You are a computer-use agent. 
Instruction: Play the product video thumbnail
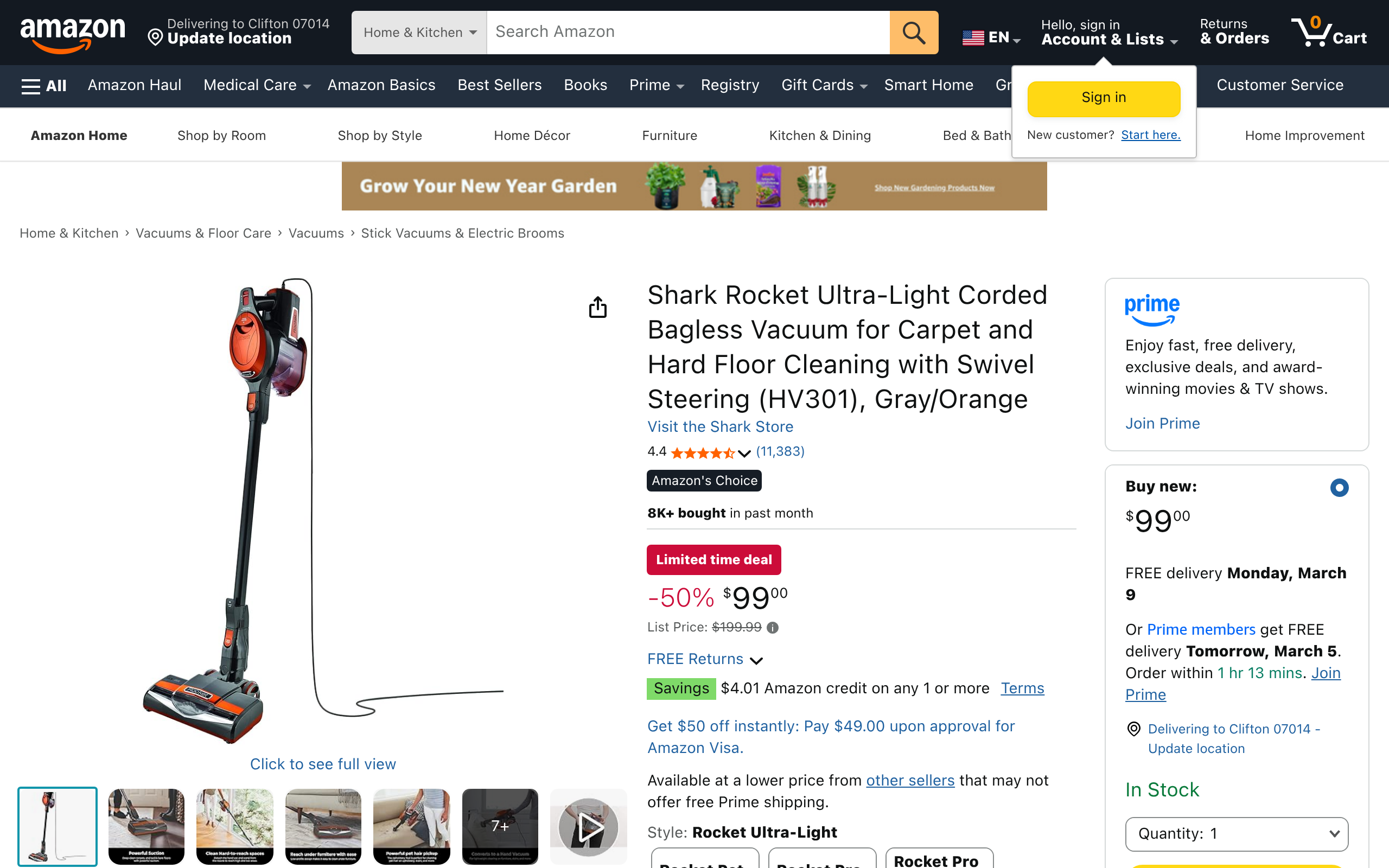coord(588,827)
